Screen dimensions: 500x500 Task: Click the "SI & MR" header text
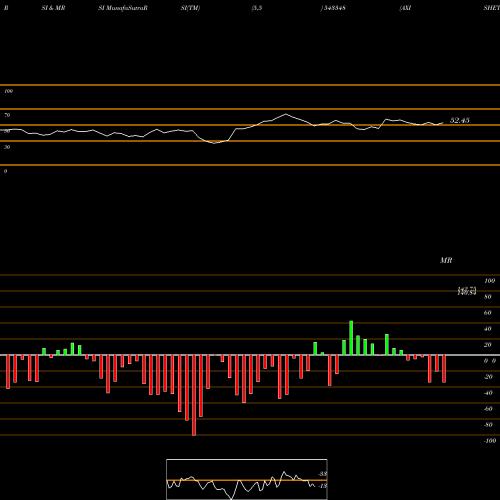tap(53, 8)
